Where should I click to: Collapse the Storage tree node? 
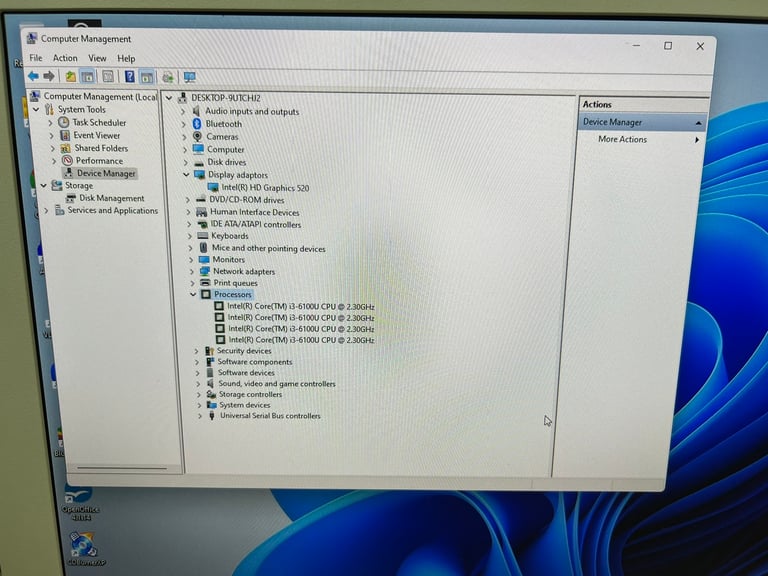(44, 186)
